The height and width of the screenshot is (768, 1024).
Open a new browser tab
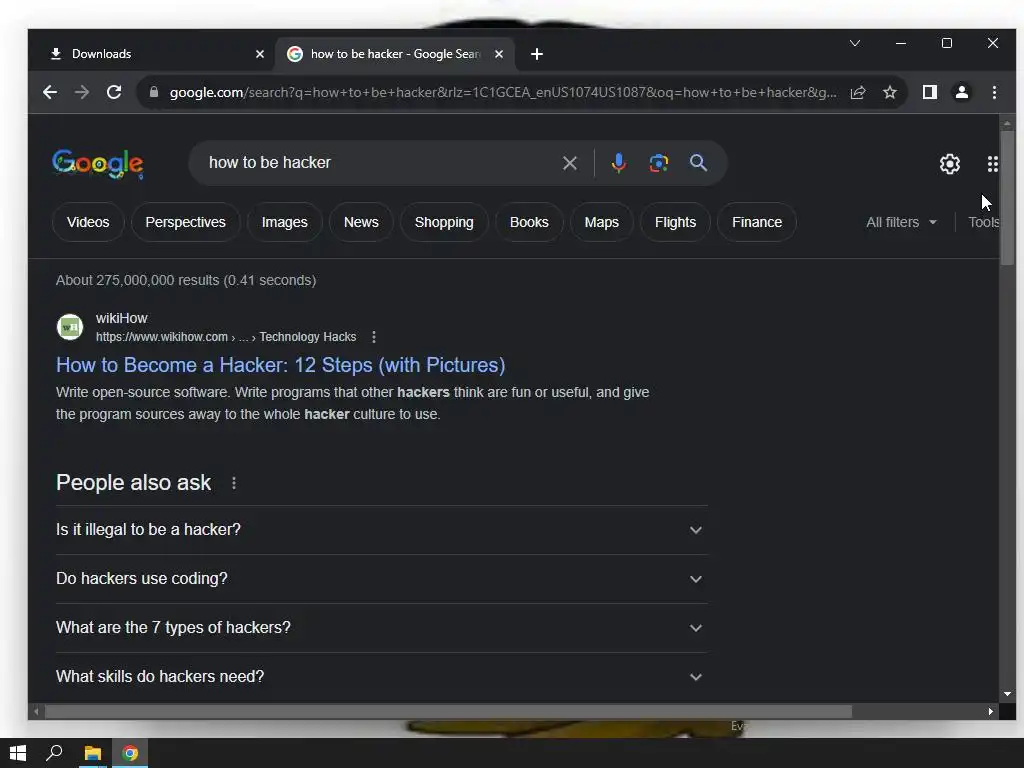pyautogui.click(x=537, y=54)
